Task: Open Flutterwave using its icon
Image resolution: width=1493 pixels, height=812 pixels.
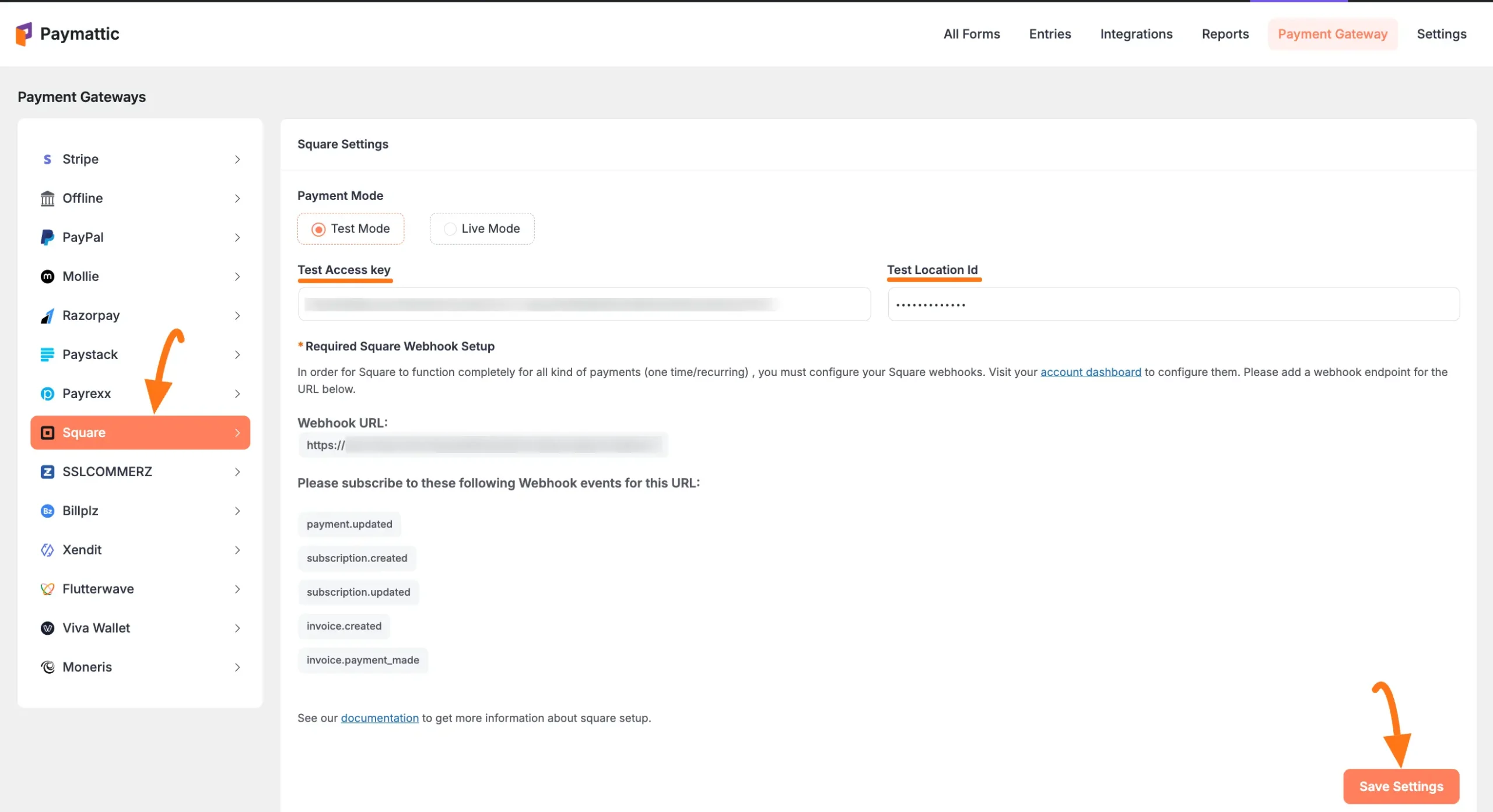Action: tap(47, 589)
